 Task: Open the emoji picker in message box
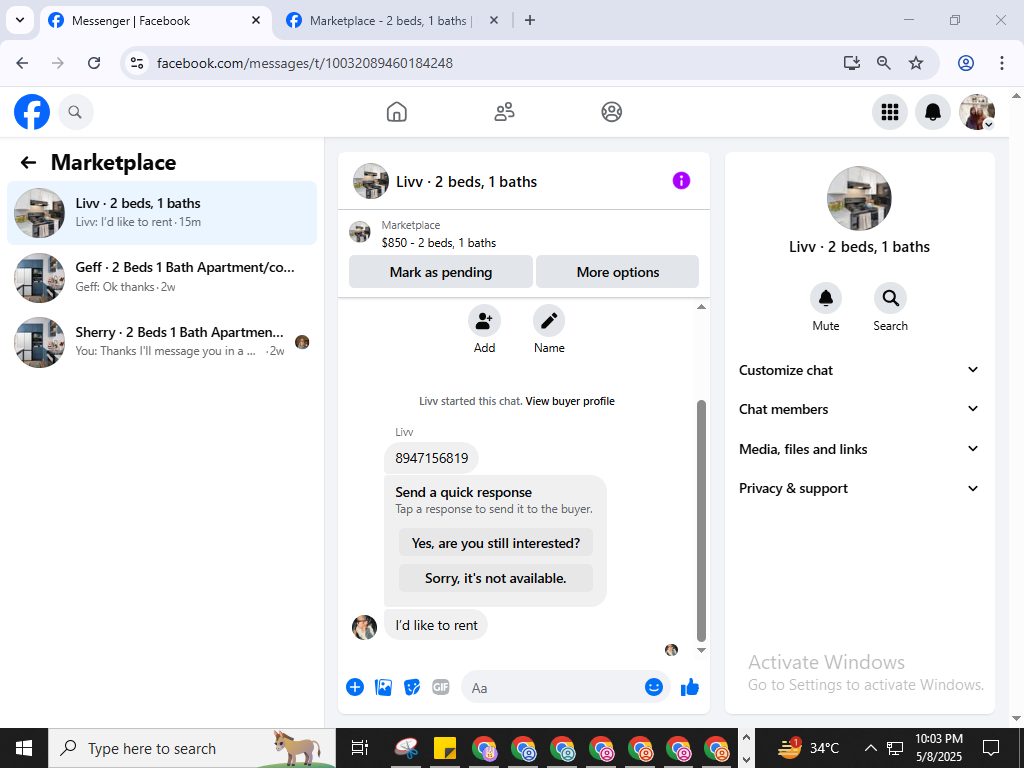pyautogui.click(x=654, y=687)
